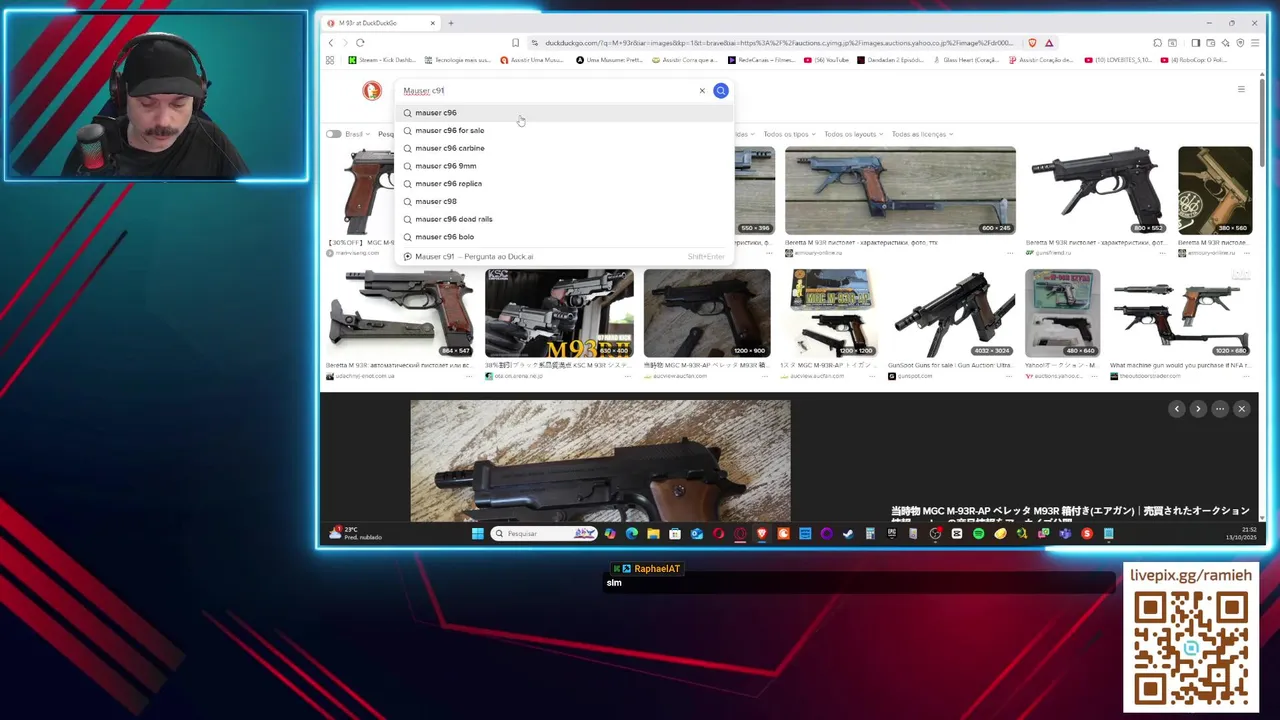The image size is (1280, 720).
Task: Choose suggestion mauser c96 replica
Action: click(565, 184)
